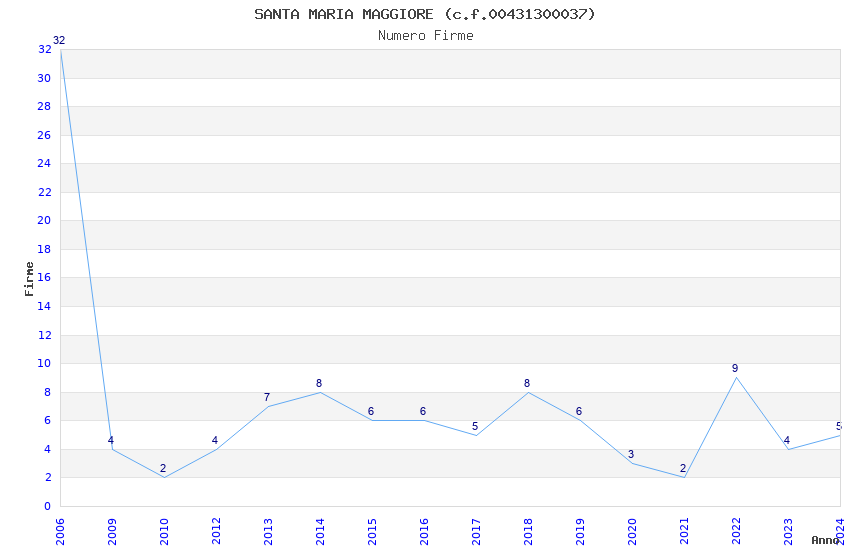Click the y-axis tick label 20

coord(44,221)
